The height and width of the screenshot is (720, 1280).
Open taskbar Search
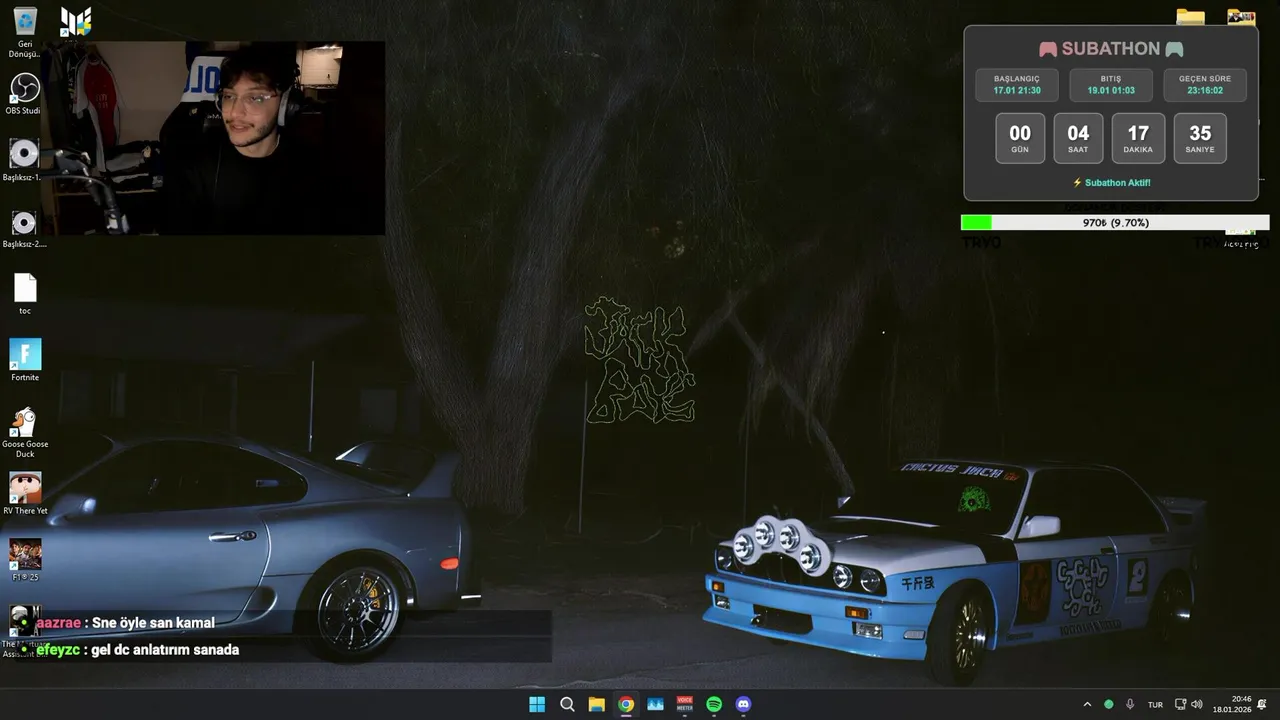click(567, 704)
